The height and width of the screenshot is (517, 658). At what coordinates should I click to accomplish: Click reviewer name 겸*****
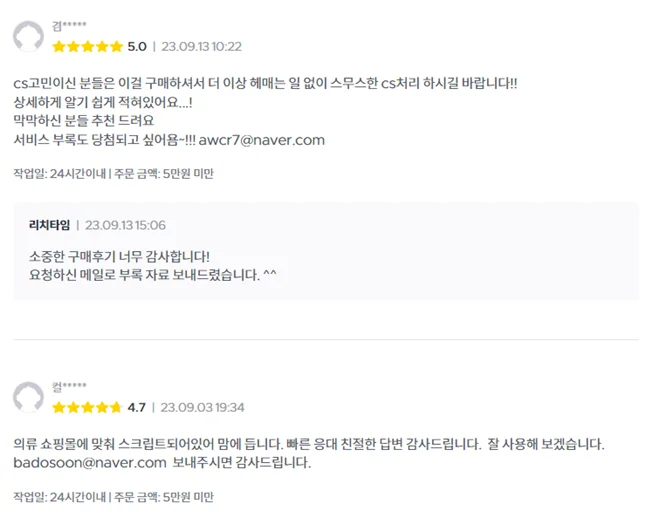tap(69, 26)
